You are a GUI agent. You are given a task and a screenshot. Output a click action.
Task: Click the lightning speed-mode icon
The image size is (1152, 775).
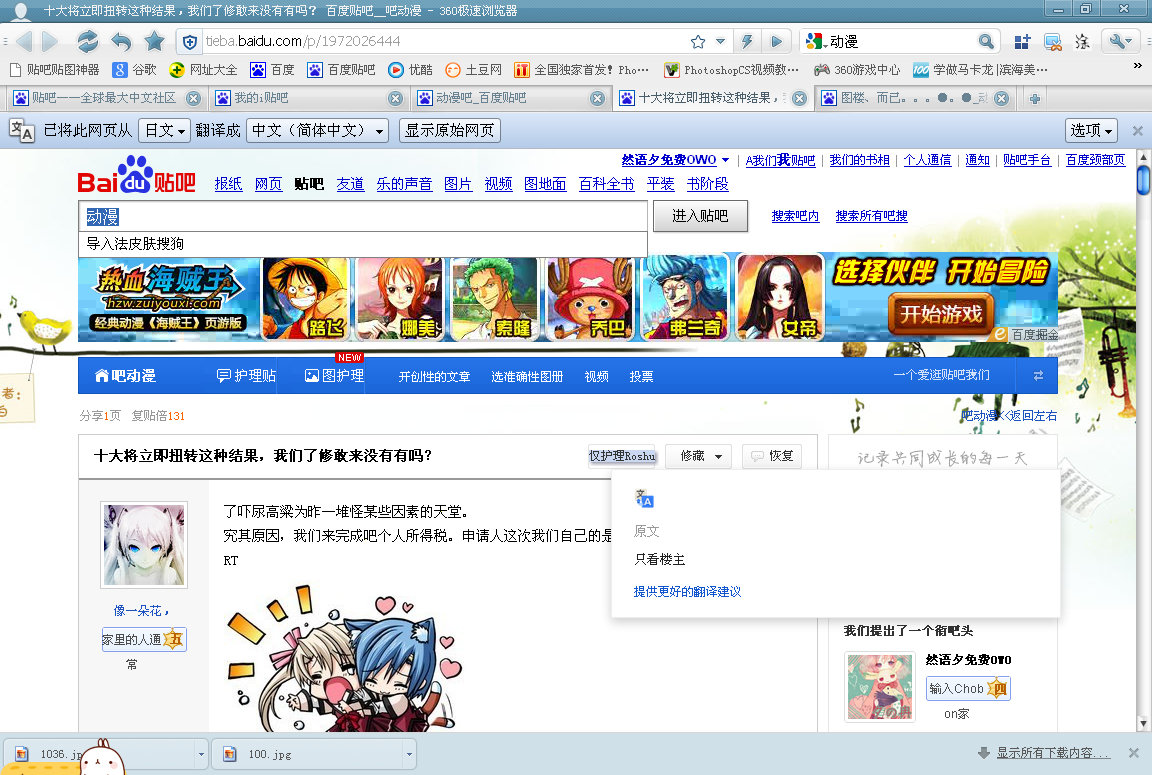747,41
